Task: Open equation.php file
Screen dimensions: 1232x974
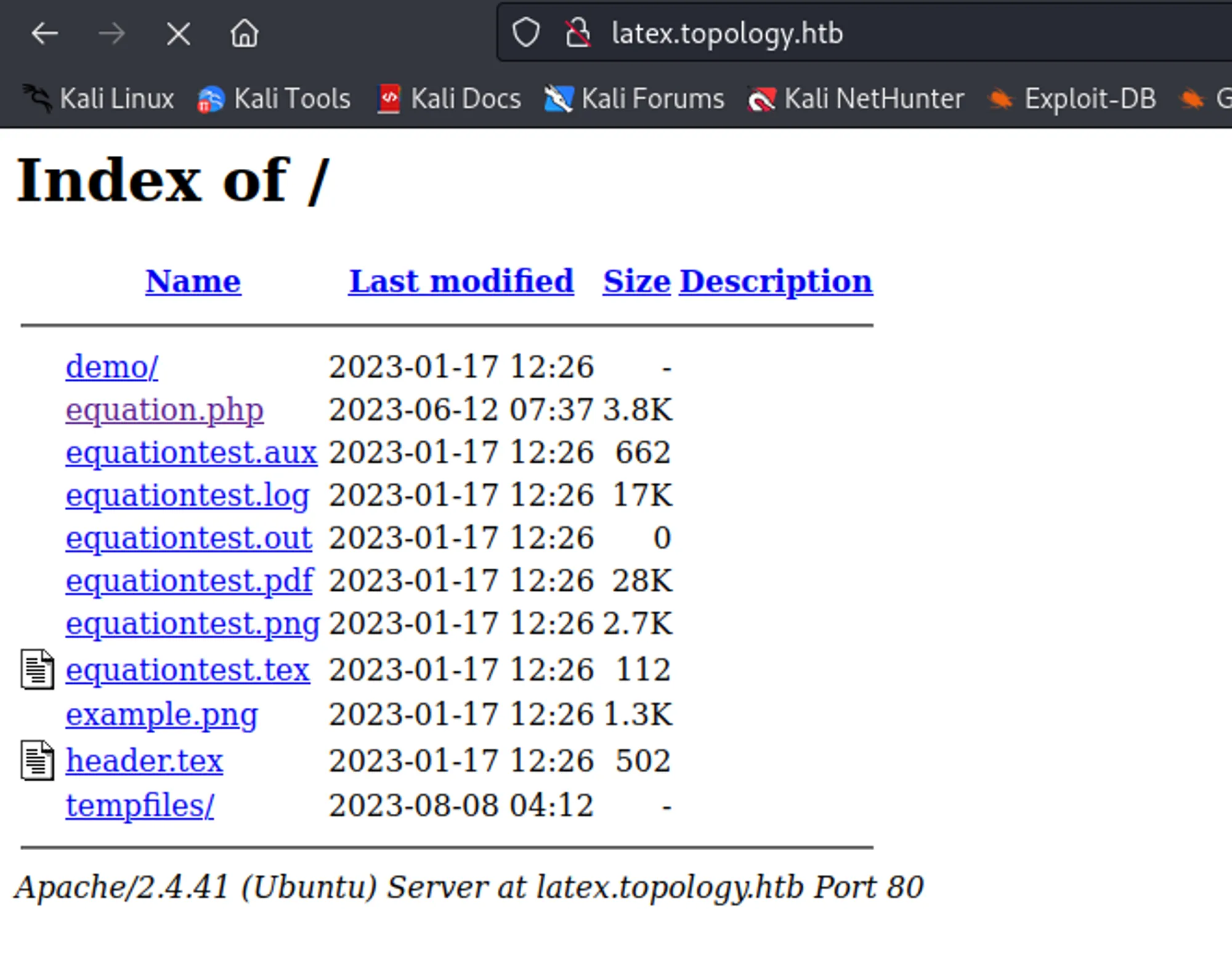Action: [163, 409]
